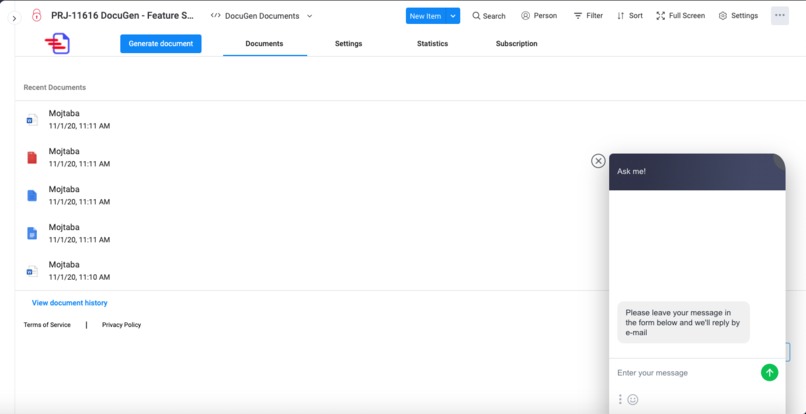806x414 pixels.
Task: Open the Subscription tab
Action: coord(517,44)
